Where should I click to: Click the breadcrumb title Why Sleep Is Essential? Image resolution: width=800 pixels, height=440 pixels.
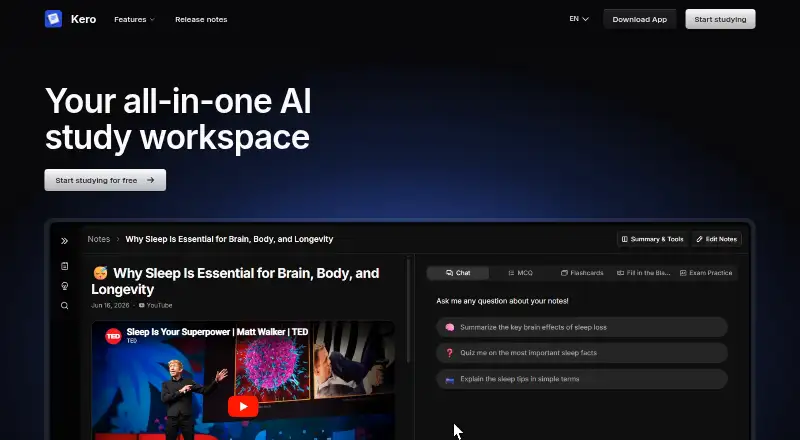pyautogui.click(x=229, y=239)
